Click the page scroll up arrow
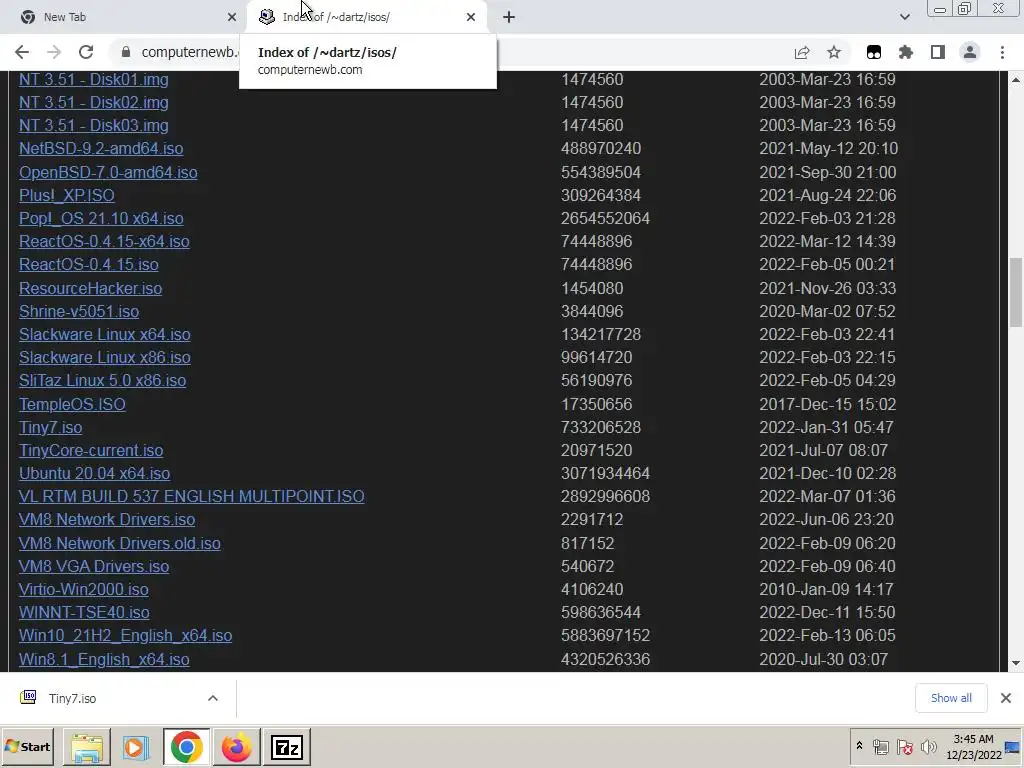The width and height of the screenshot is (1024, 768). point(1016,80)
